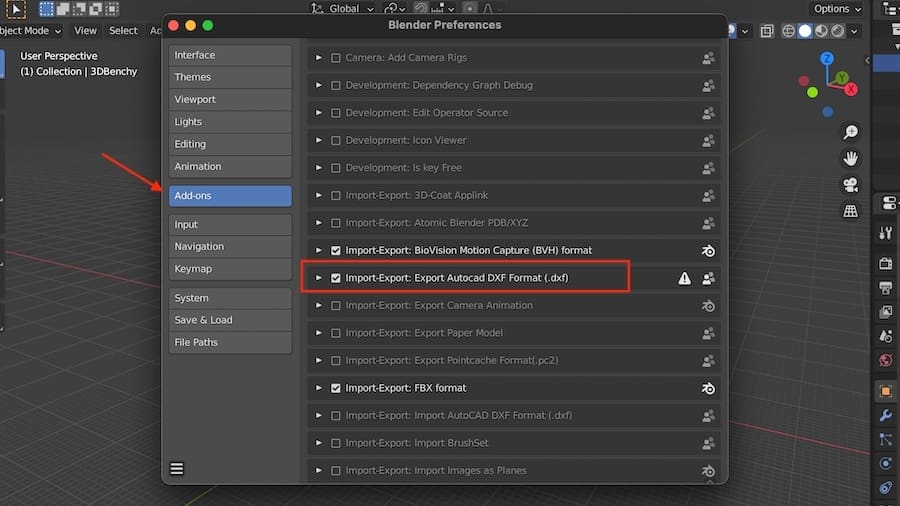Enable the Icon Viewer add-on
Image resolution: width=900 pixels, height=506 pixels.
click(x=336, y=141)
